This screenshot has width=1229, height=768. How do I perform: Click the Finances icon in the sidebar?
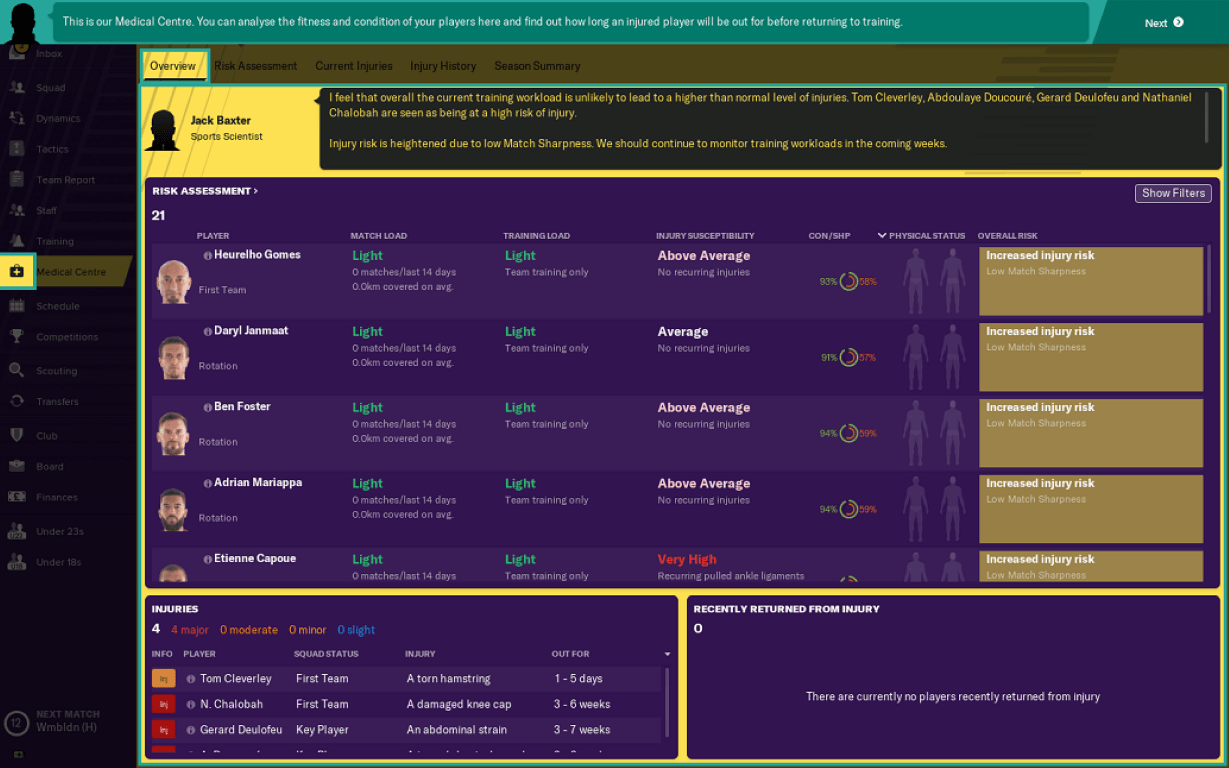[x=17, y=497]
